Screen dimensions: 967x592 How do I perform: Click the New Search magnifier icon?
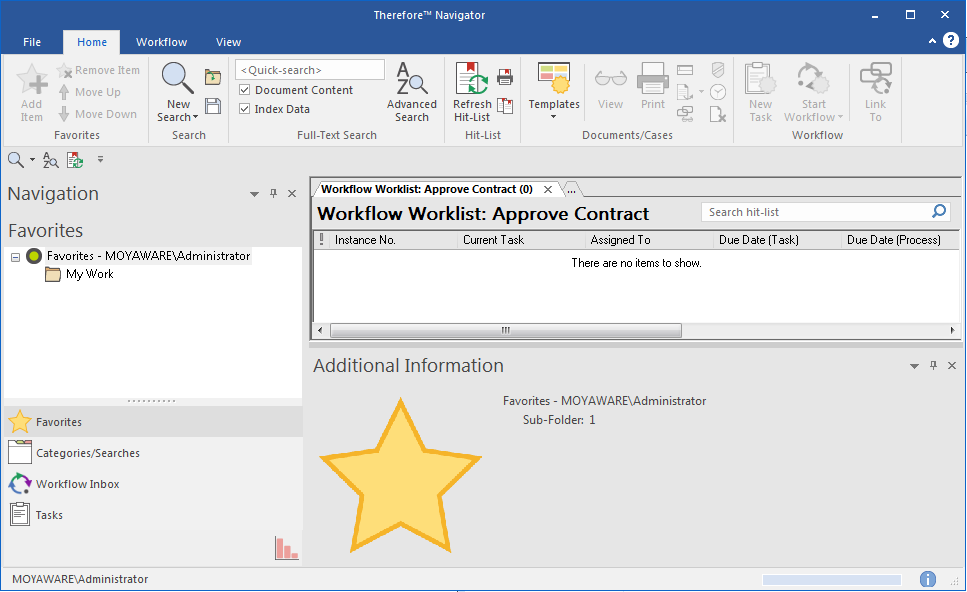(176, 76)
